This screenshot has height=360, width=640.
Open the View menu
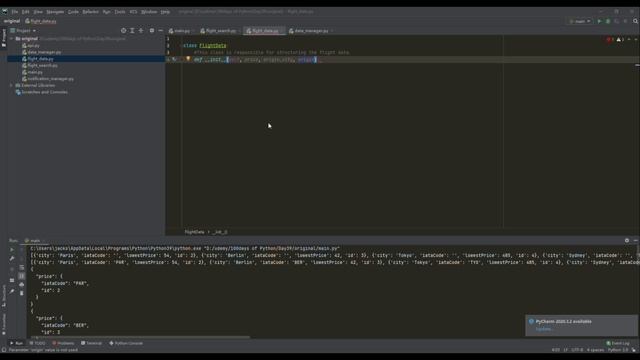(x=38, y=12)
